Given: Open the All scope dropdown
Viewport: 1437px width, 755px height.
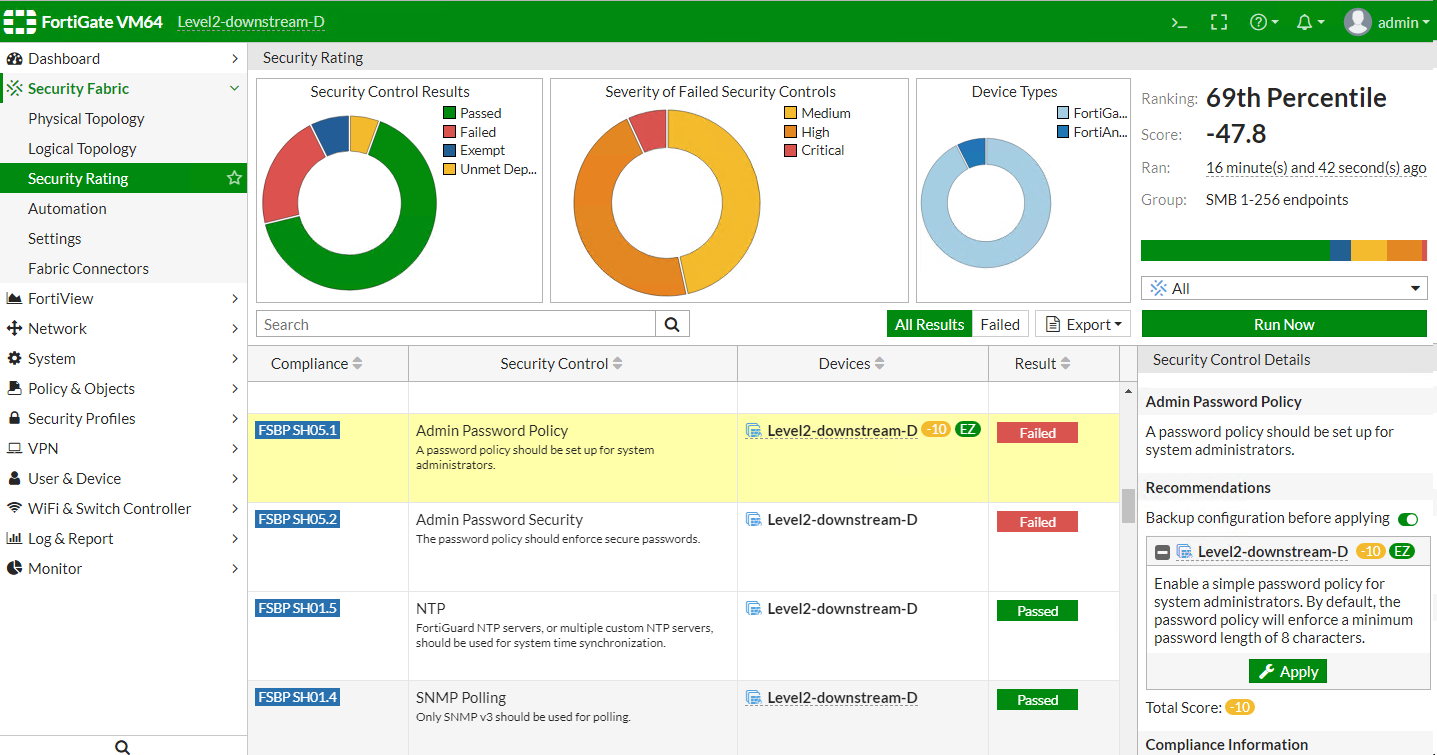Looking at the screenshot, I should tap(1284, 288).
